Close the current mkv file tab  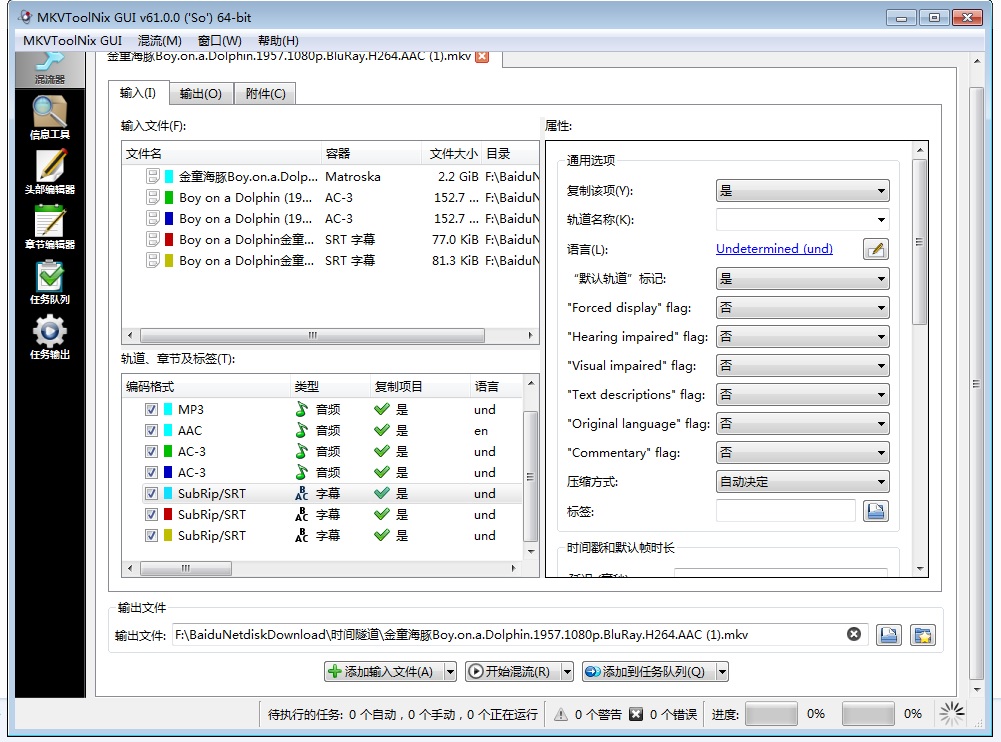coord(482,57)
